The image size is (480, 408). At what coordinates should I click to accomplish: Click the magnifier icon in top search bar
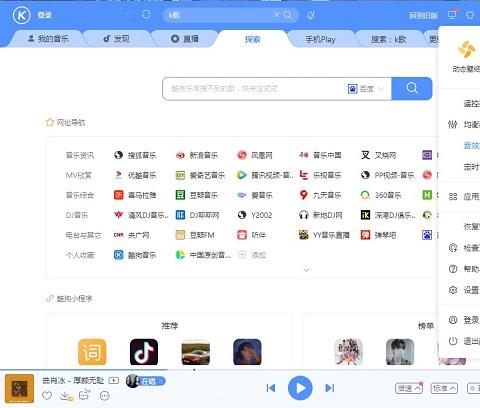(288, 15)
